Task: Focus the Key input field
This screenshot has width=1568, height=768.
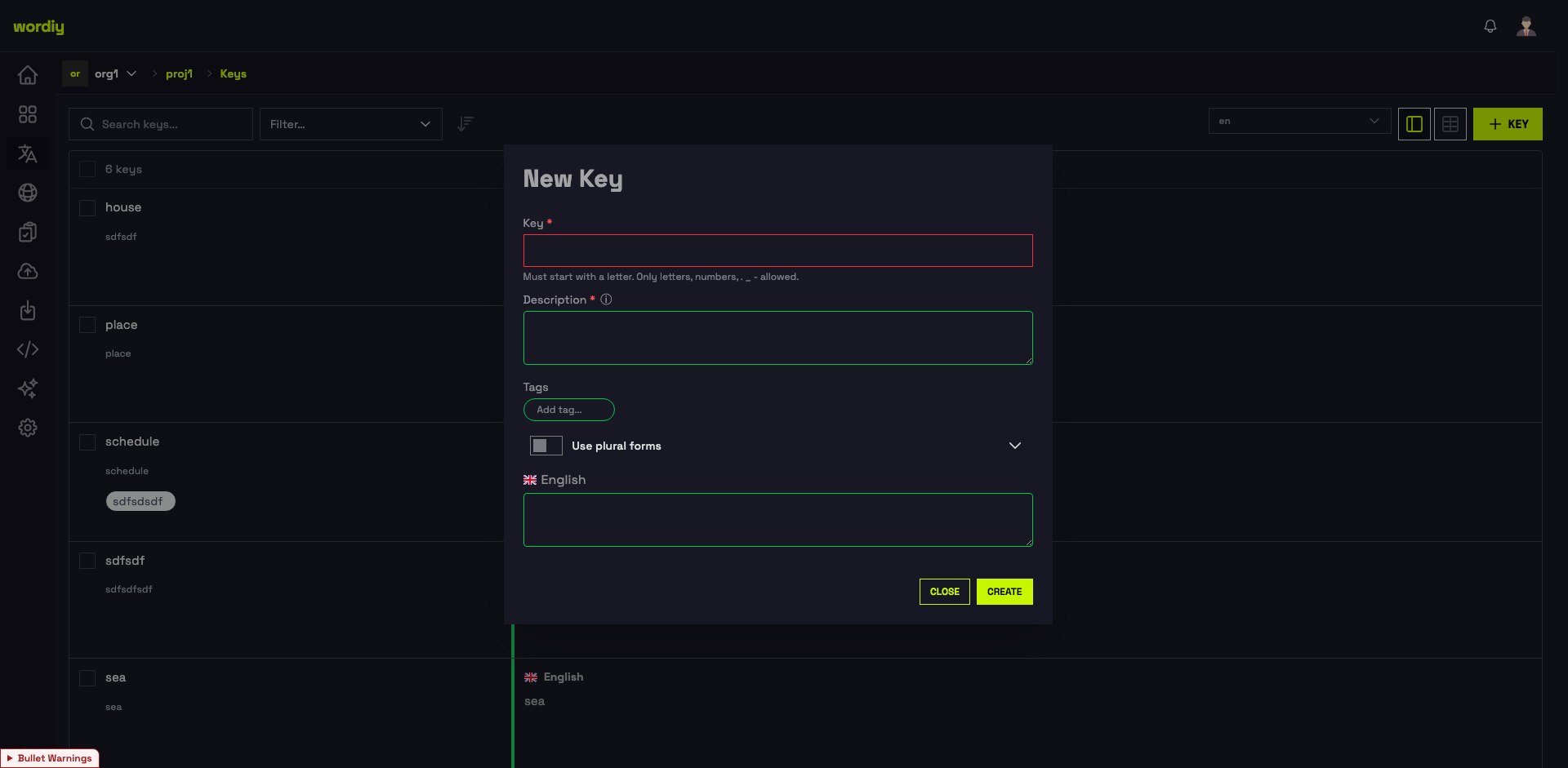Action: (x=778, y=251)
